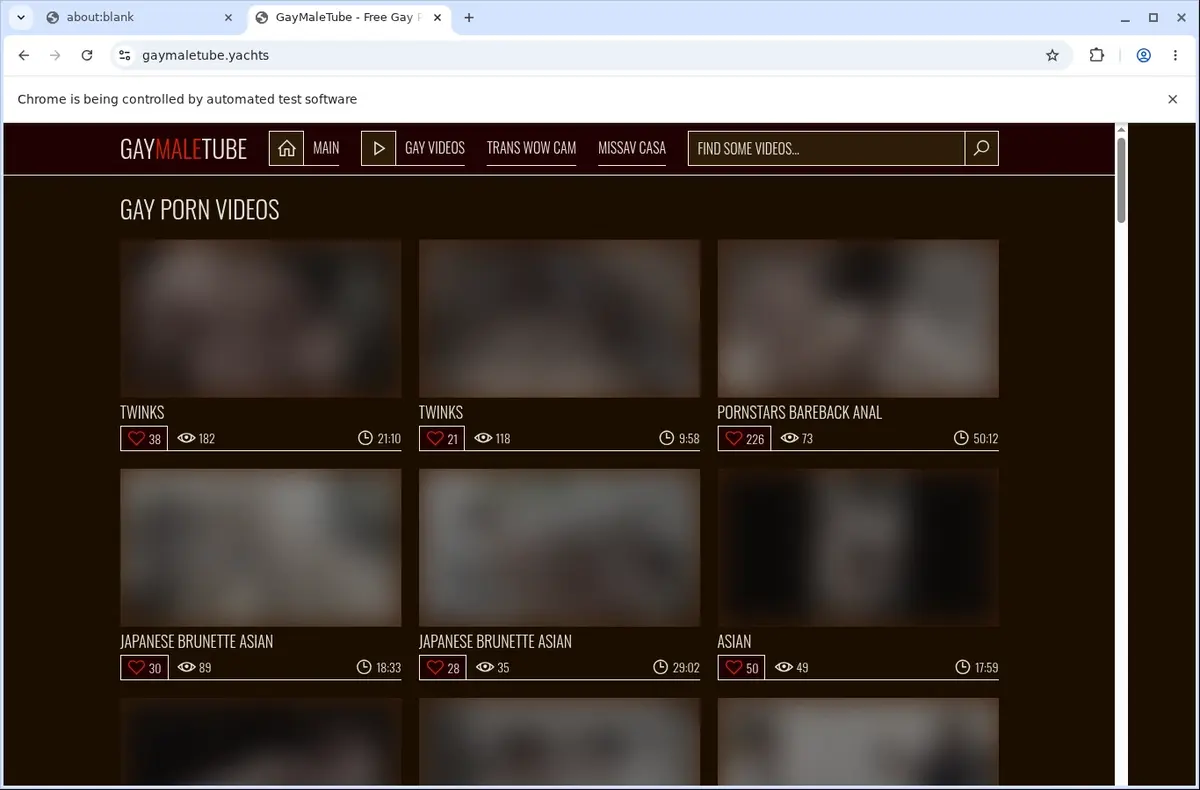Open the PORNSTARS BAREBACK ANAL title link
Screen dimensions: 1200x790
point(800,412)
